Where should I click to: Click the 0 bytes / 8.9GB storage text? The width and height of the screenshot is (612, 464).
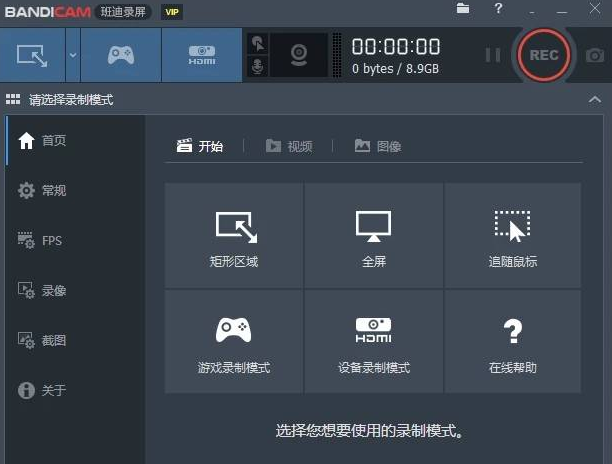tap(395, 69)
